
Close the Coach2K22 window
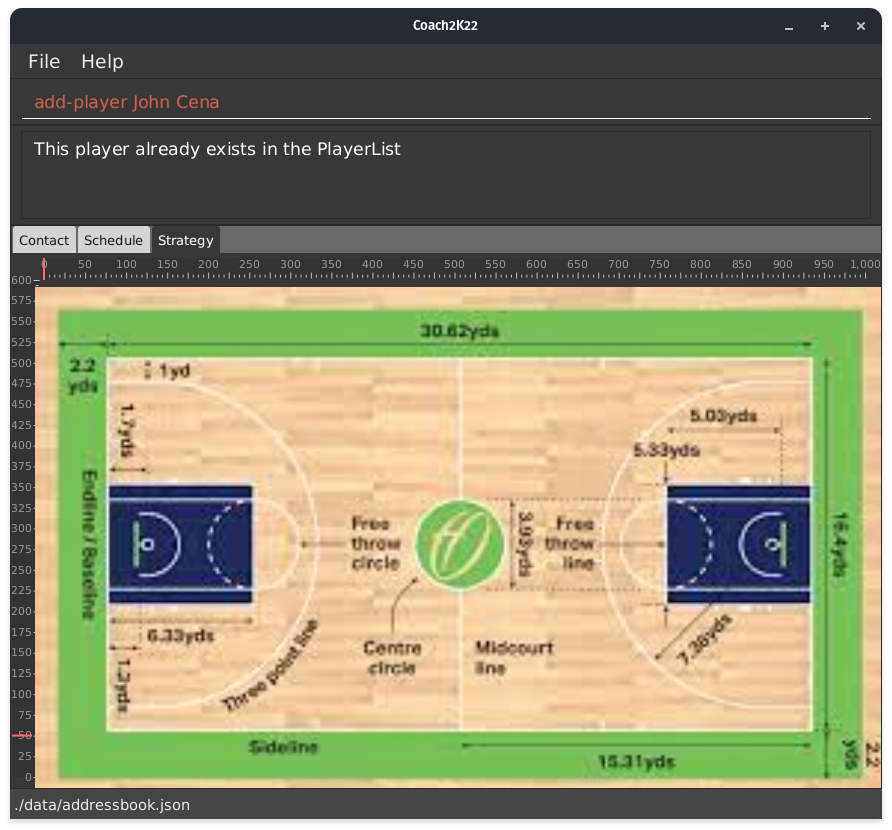[861, 26]
